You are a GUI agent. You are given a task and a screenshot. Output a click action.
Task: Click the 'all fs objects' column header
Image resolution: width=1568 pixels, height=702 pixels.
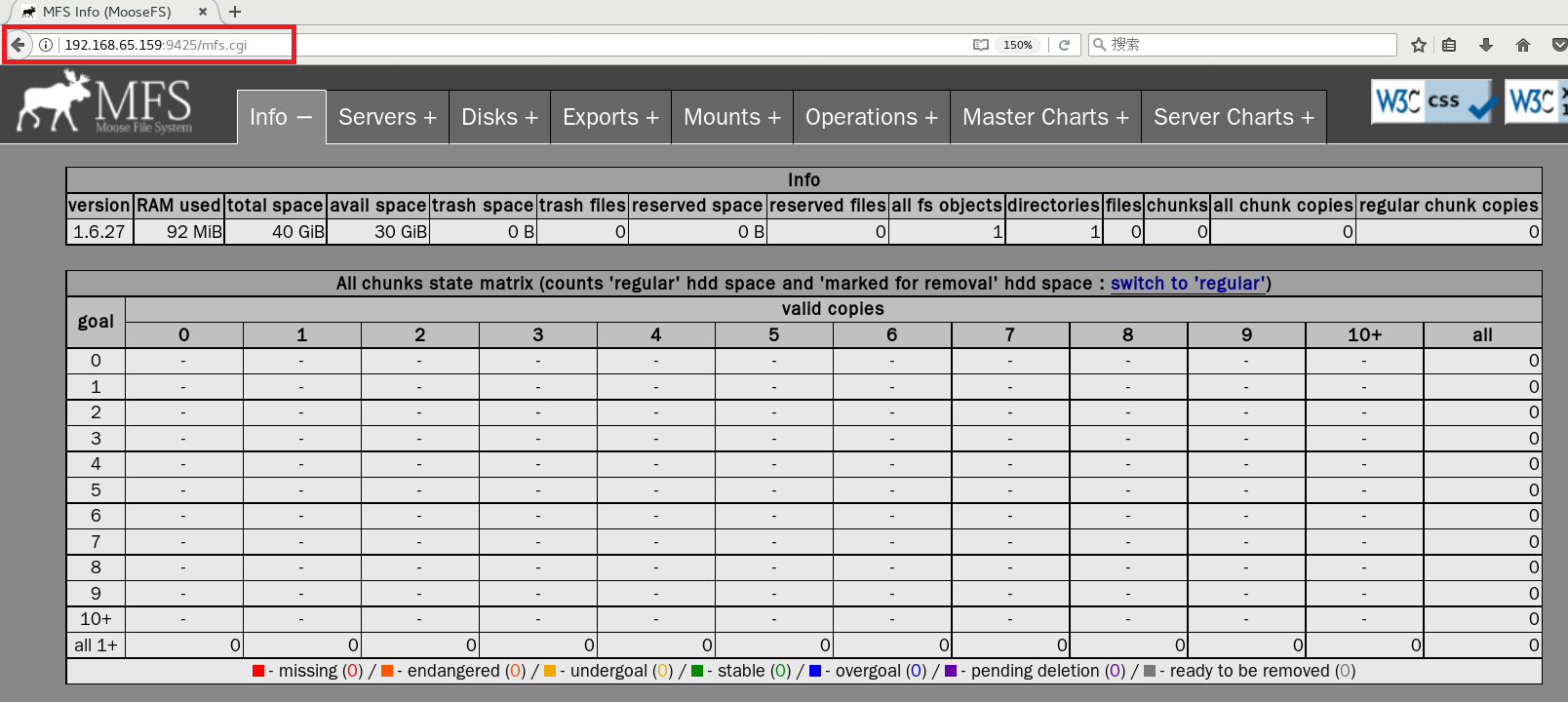[947, 206]
